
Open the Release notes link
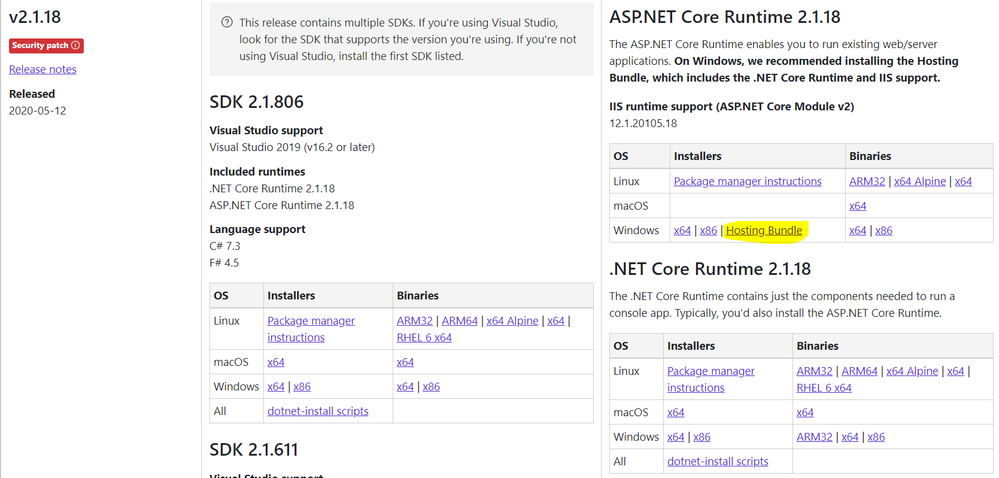tap(42, 69)
